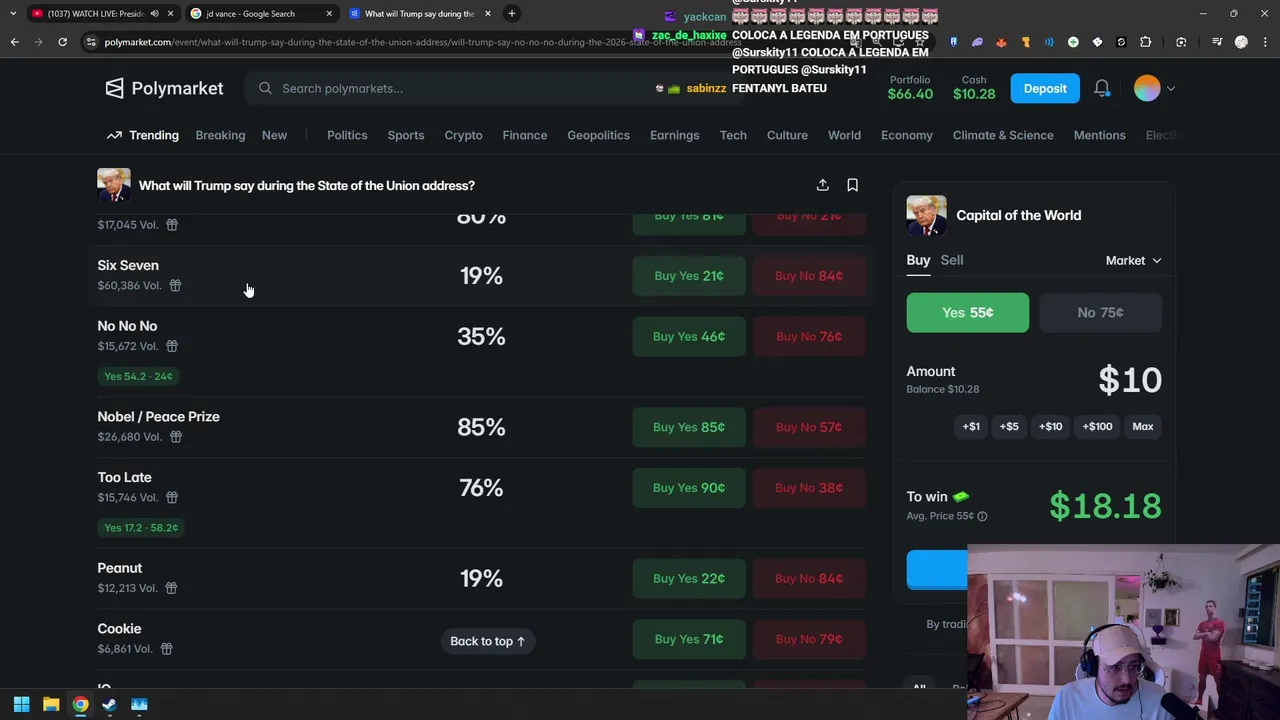Click the Portfolio $66.40 balance
Screen dimensions: 1280x720
(x=910, y=88)
